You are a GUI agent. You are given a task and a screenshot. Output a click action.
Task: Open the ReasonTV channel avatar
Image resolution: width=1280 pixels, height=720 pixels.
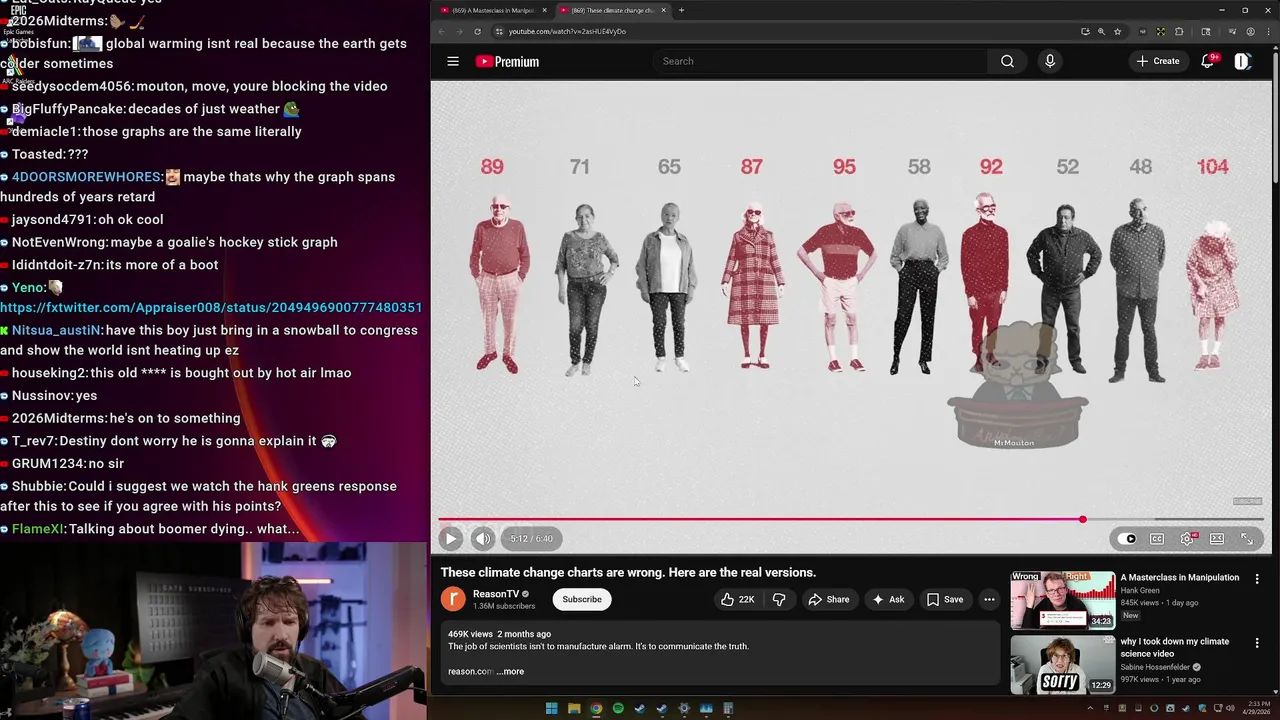[453, 599]
